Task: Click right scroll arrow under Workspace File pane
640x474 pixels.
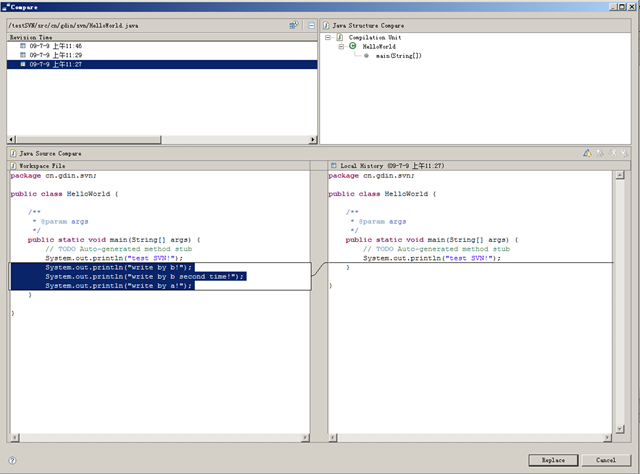Action: (x=305, y=438)
